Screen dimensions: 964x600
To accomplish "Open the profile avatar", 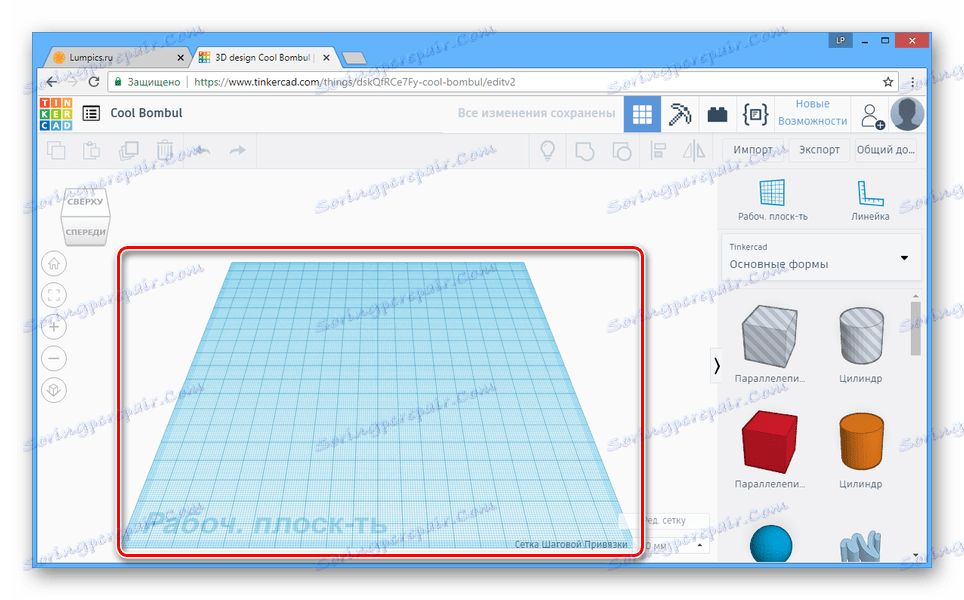I will pyautogui.click(x=907, y=114).
